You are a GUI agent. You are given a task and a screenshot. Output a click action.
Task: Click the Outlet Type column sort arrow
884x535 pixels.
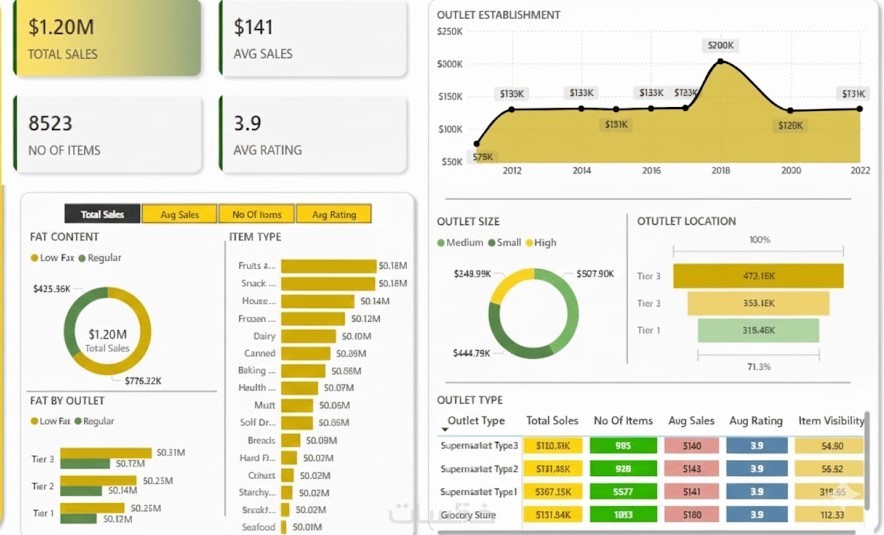(x=445, y=430)
